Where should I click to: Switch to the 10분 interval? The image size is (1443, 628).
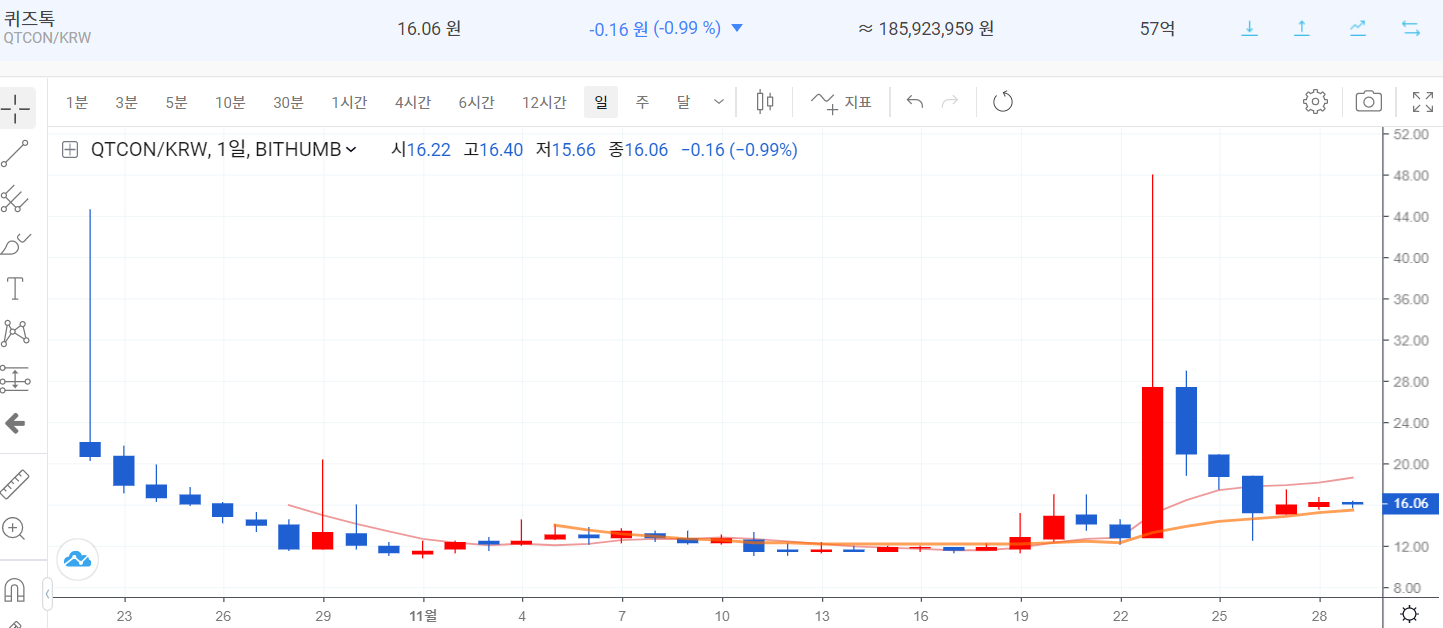pyautogui.click(x=230, y=102)
